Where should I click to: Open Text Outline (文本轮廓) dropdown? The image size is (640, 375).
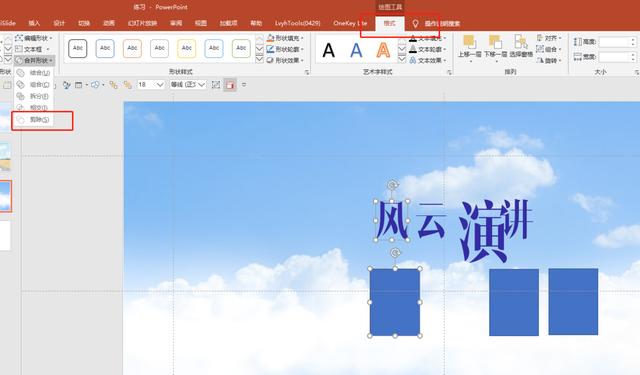pos(428,49)
